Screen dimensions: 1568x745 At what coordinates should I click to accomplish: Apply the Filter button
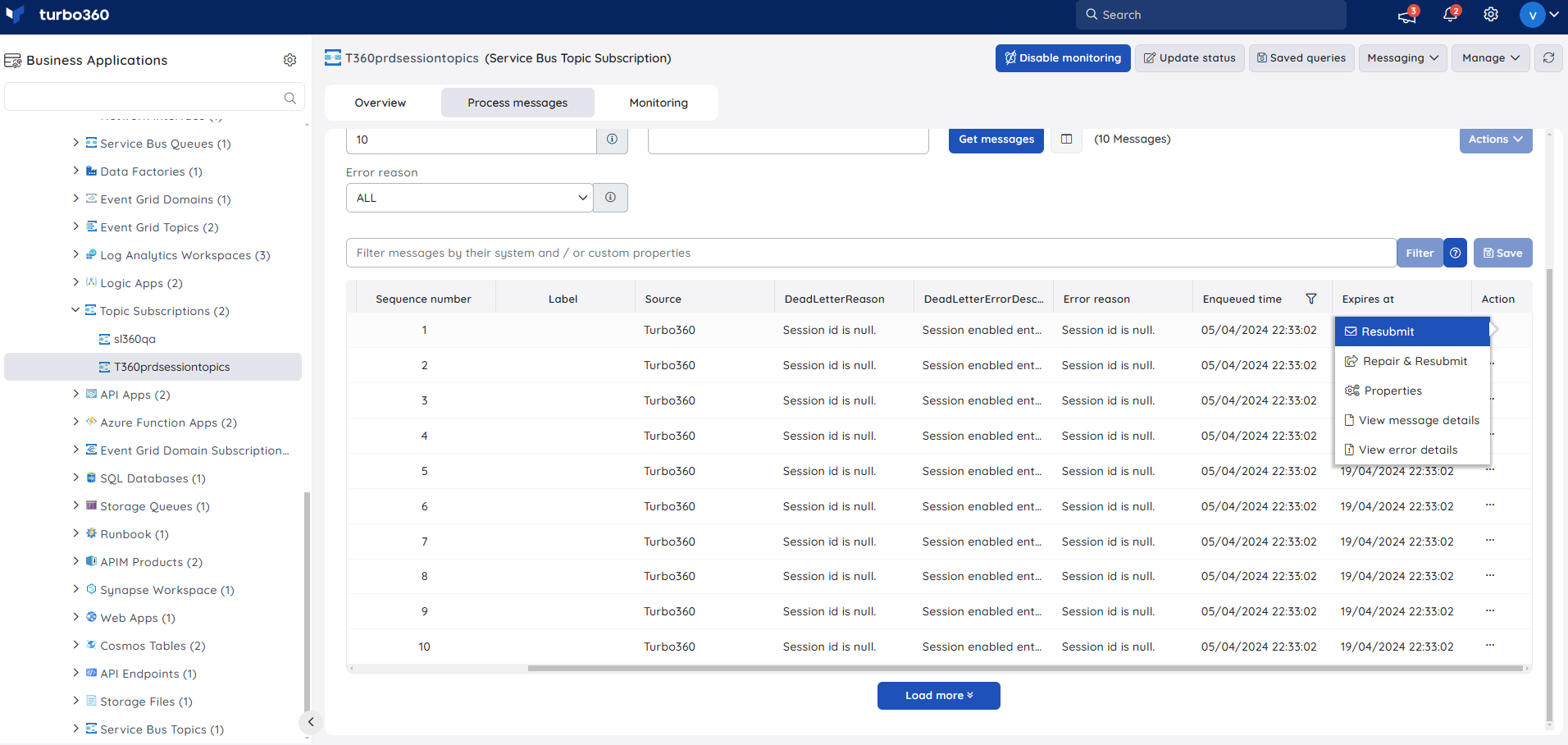(x=1420, y=253)
